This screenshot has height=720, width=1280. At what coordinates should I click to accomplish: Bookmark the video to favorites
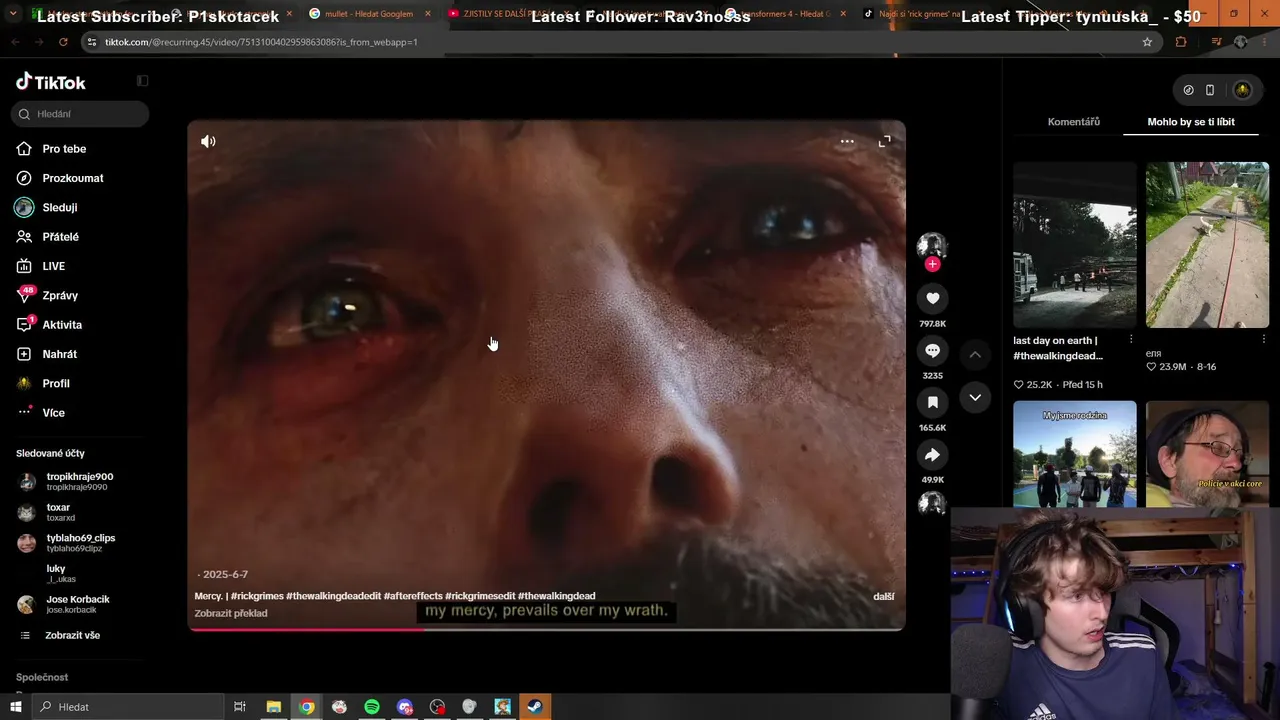click(932, 402)
